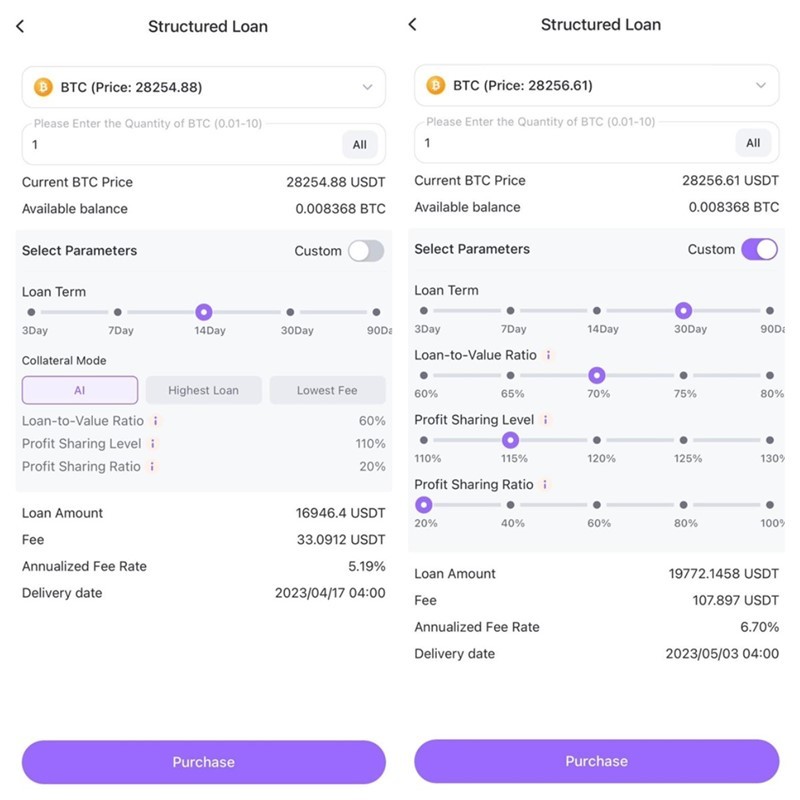Tap info icon beside left Profit Sharing Level
Viewport: 800px width, 800px height.
153,444
